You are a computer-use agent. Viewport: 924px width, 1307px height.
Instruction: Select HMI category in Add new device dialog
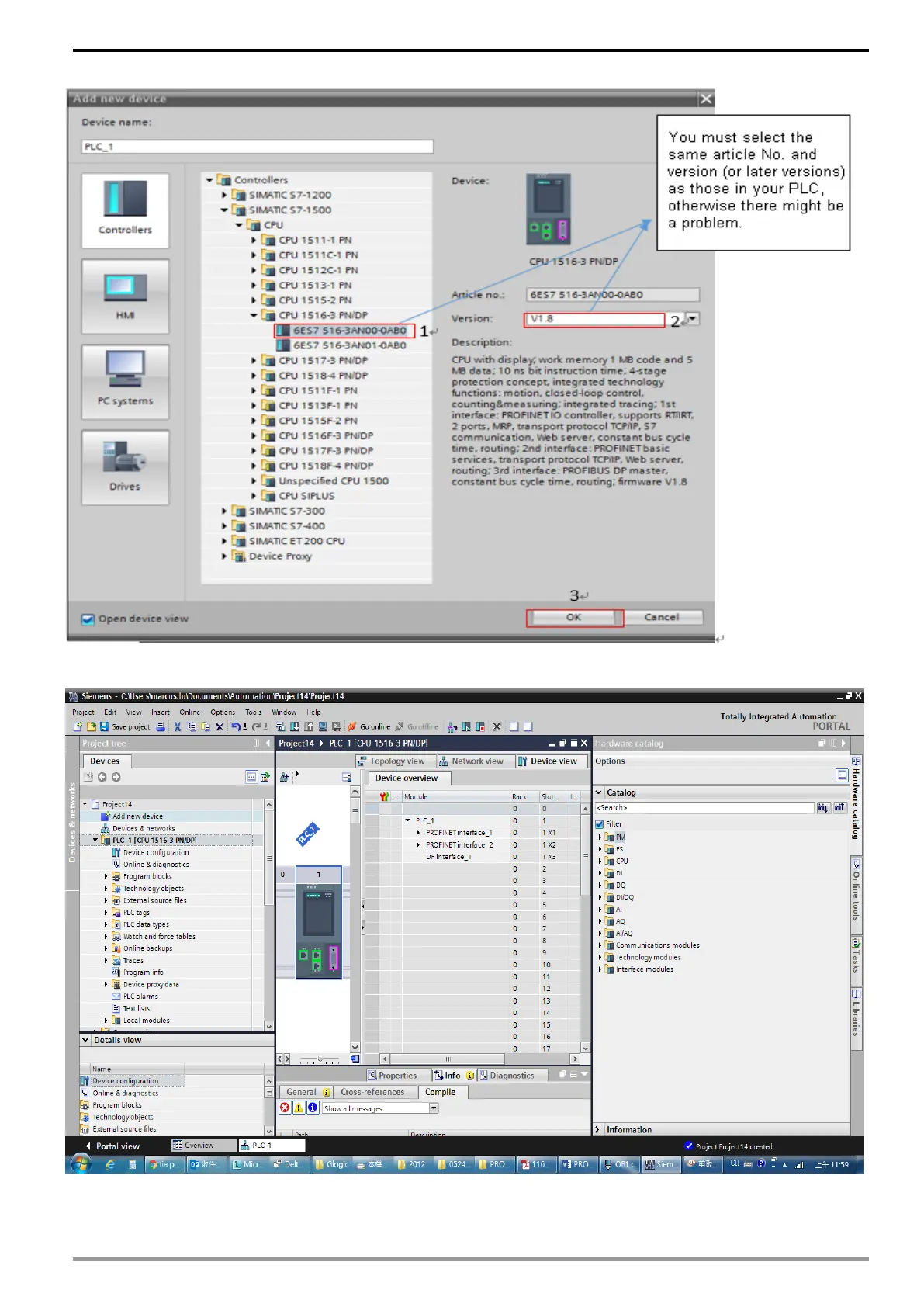(125, 296)
